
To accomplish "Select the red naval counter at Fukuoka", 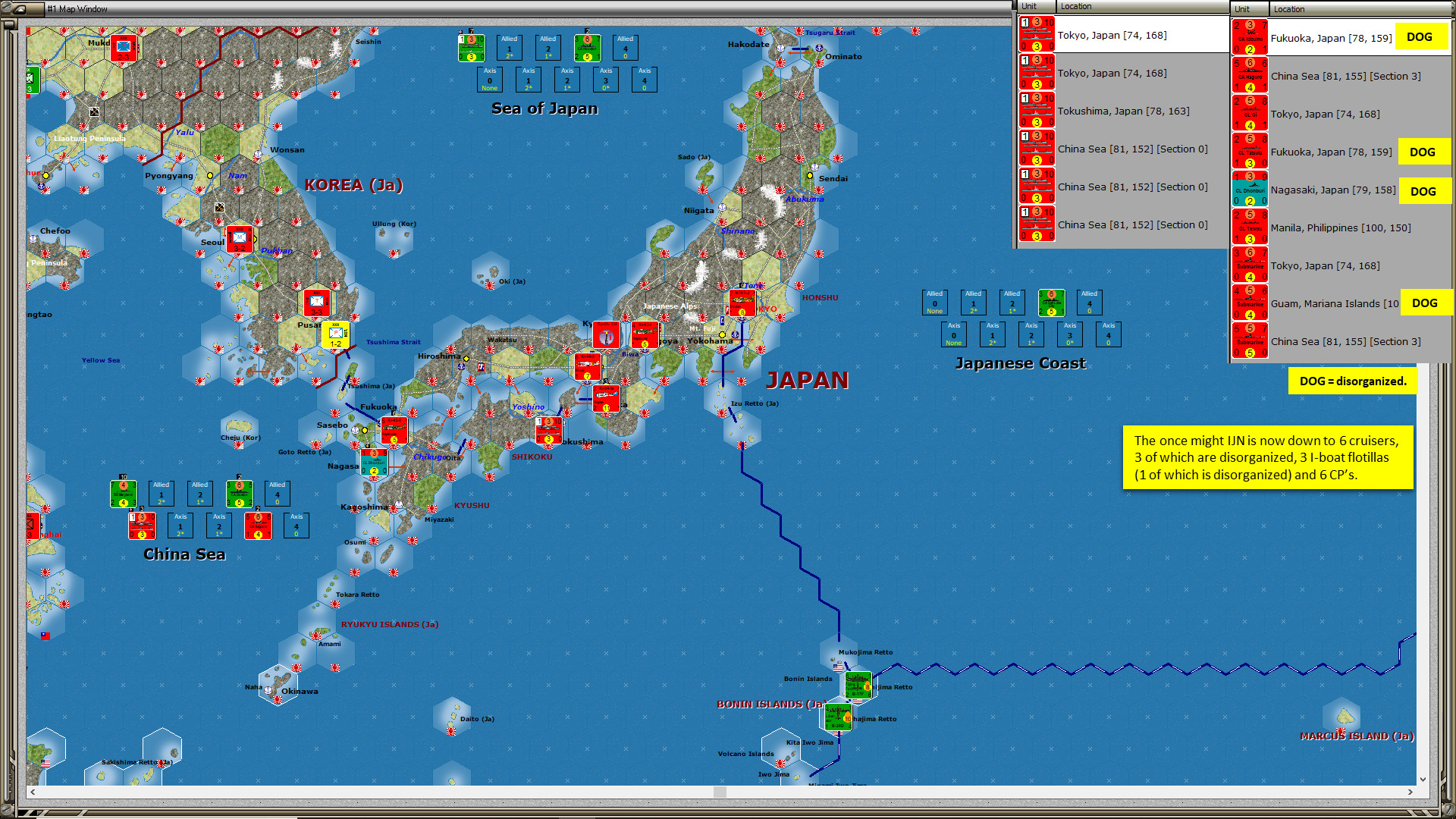I will point(394,430).
